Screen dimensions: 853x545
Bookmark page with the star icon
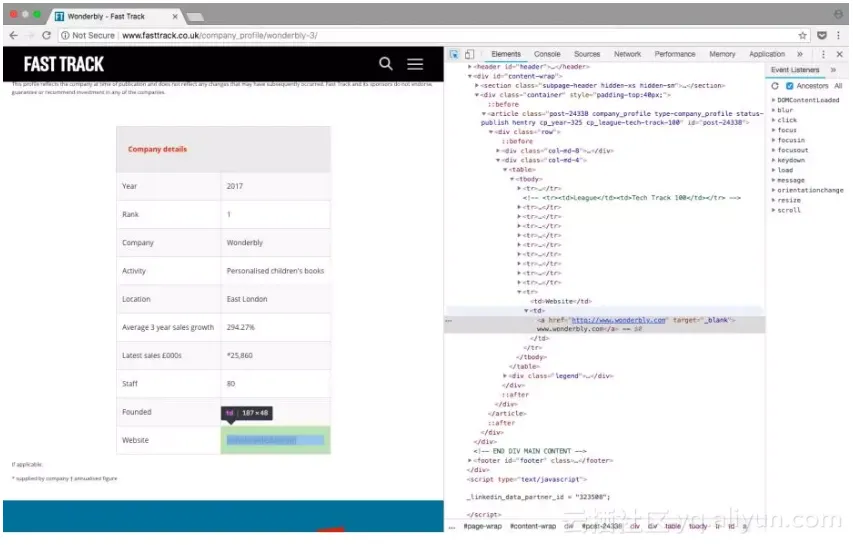point(802,35)
